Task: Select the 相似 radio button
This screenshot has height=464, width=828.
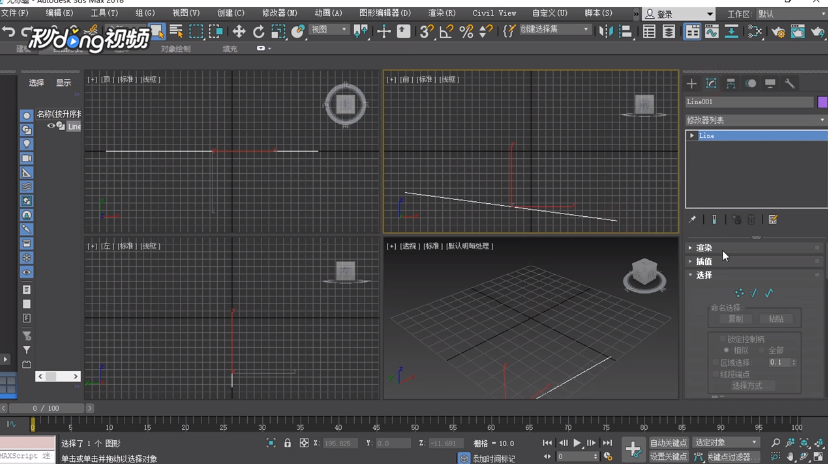Action: click(726, 351)
